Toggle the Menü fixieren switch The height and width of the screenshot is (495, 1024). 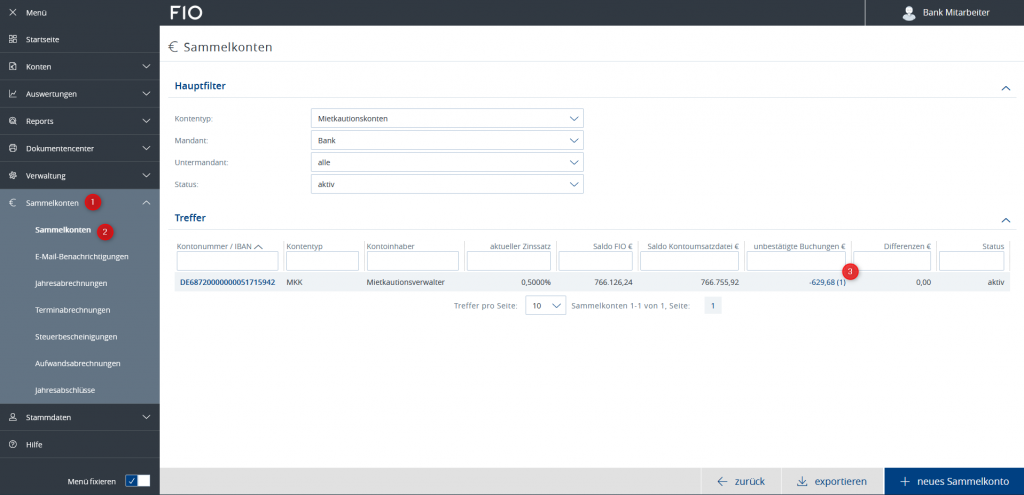pyautogui.click(x=137, y=480)
